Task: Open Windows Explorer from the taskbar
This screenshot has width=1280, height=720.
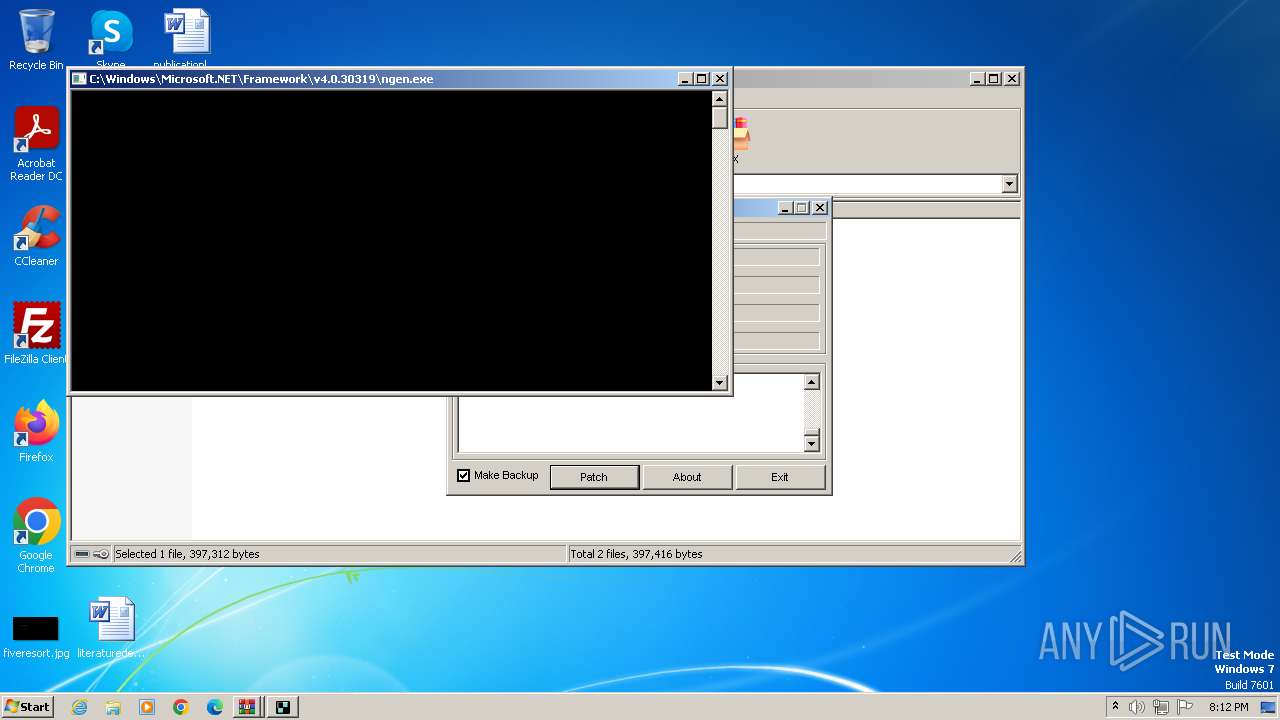Action: click(x=113, y=707)
